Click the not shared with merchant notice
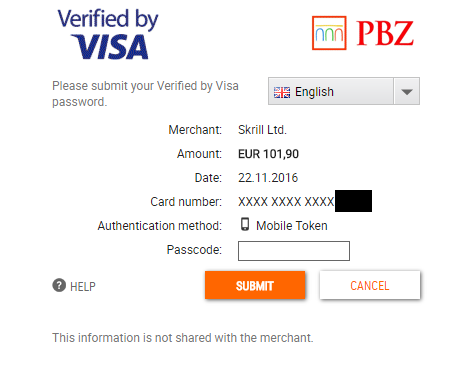The width and height of the screenshot is (470, 374). (x=183, y=338)
